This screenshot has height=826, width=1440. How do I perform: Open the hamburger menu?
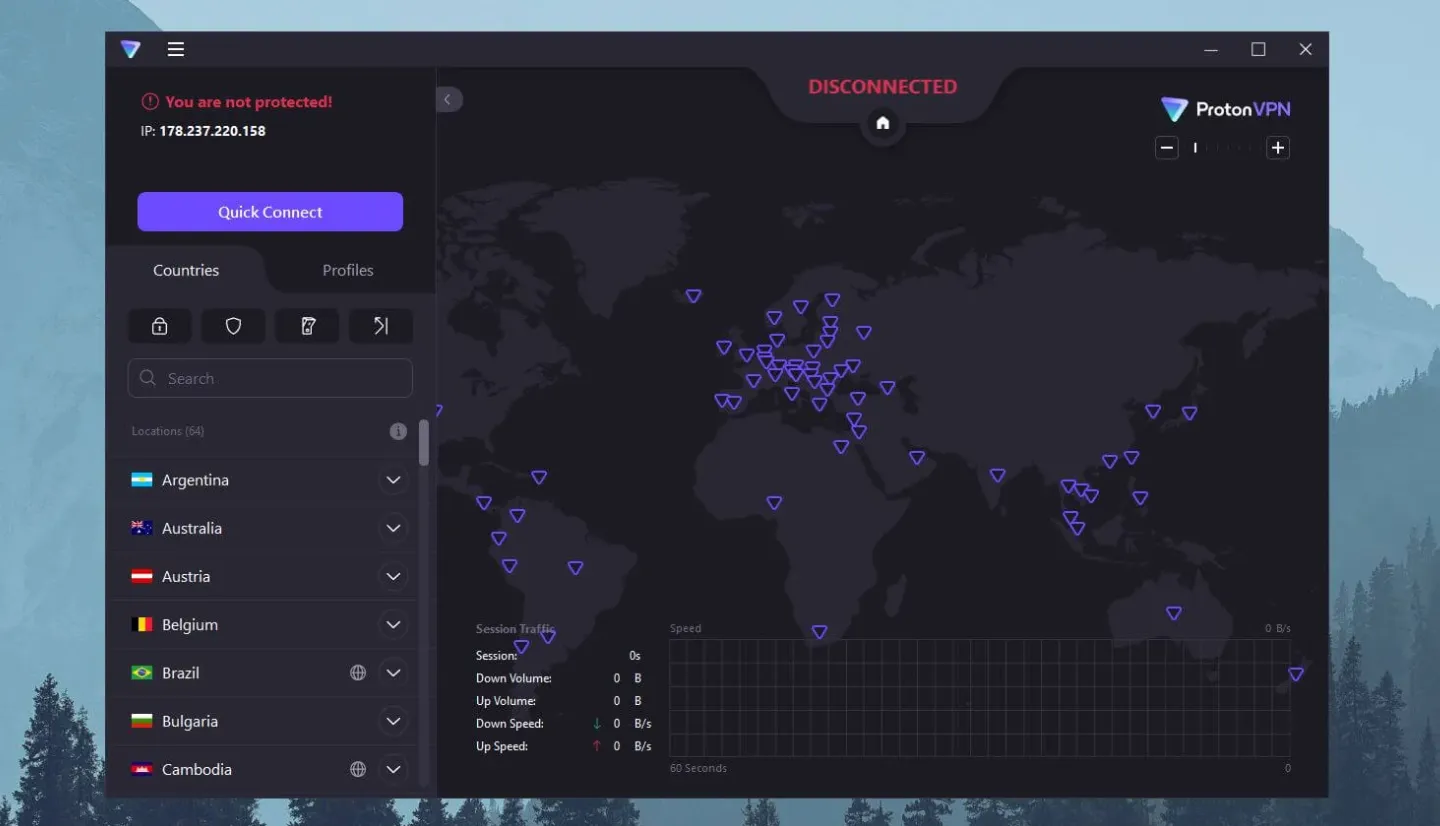(176, 49)
